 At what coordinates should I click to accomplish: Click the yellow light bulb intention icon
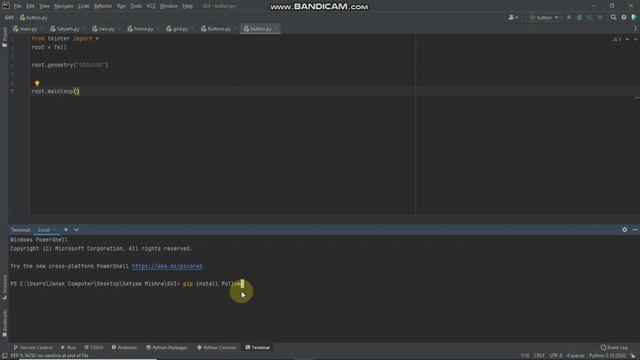pyautogui.click(x=37, y=84)
